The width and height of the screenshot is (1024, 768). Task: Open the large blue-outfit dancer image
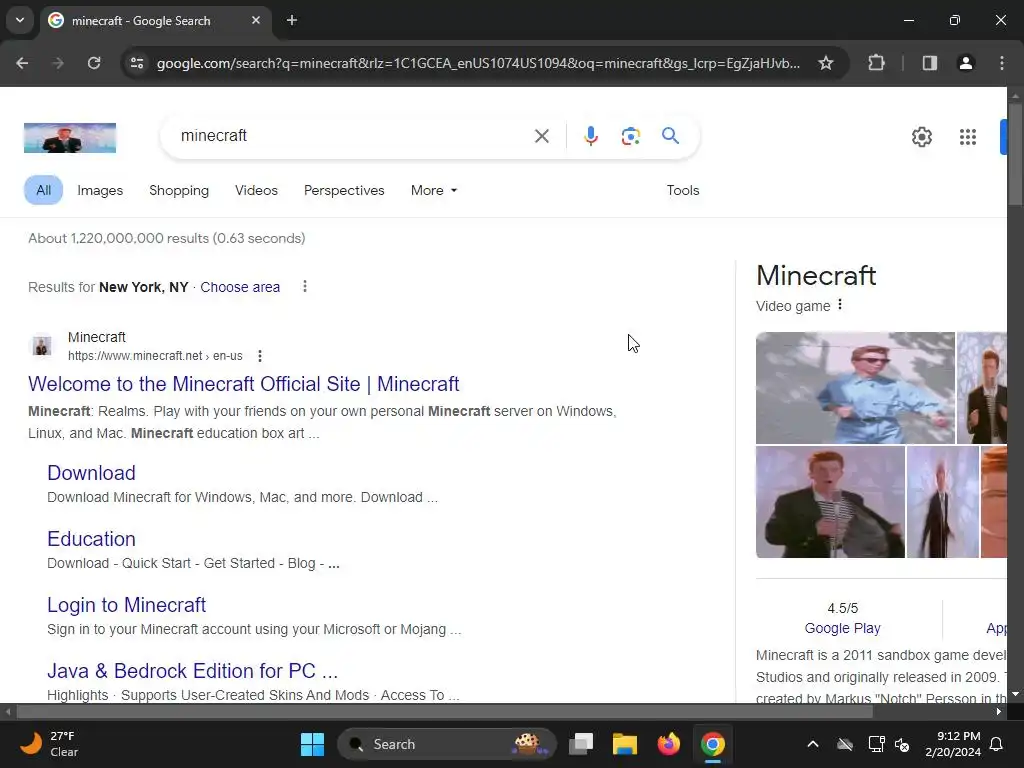[x=855, y=388]
